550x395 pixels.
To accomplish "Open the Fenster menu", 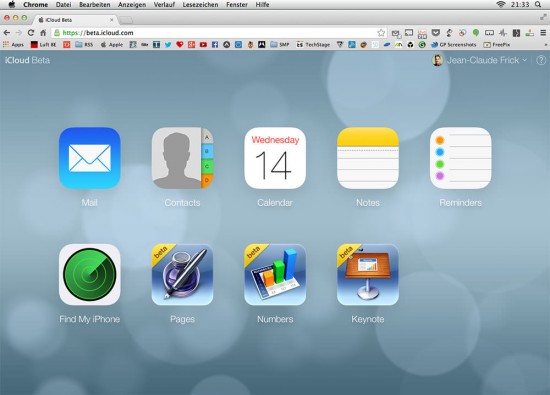I will (x=237, y=5).
